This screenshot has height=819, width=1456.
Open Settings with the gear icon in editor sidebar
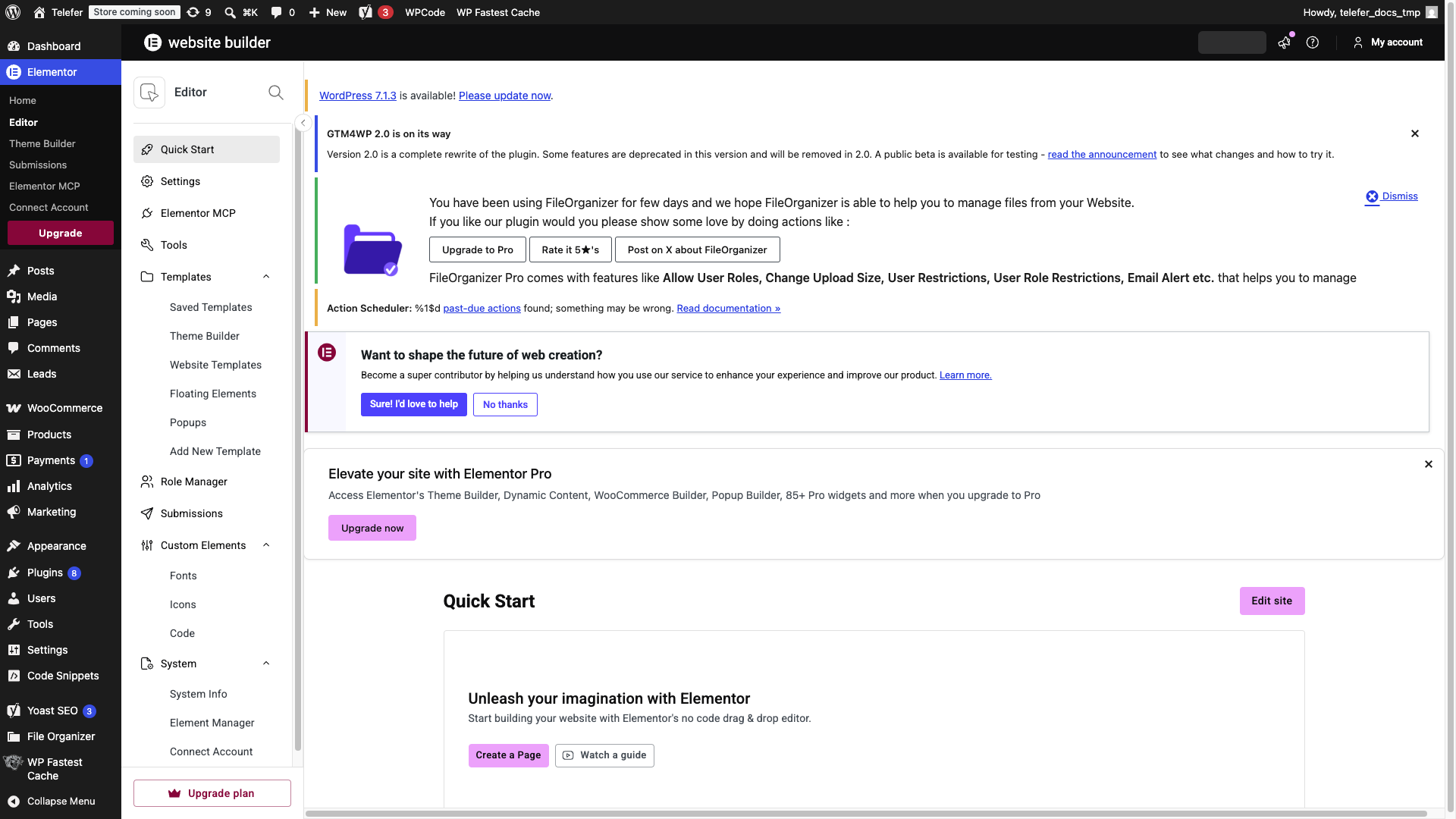tap(206, 181)
